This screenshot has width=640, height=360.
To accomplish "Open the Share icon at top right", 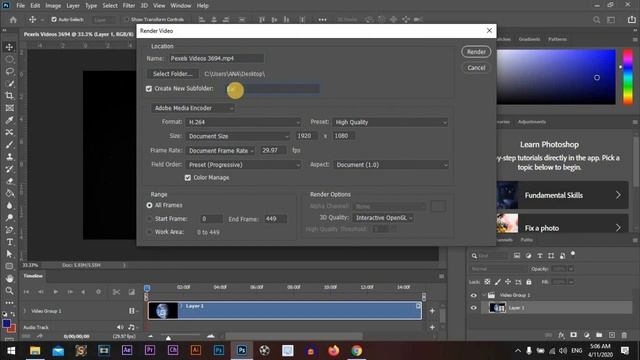I will coord(631,20).
